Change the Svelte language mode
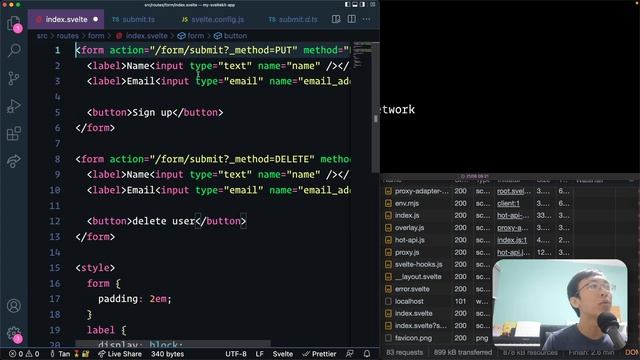This screenshot has width=640, height=360. tap(282, 354)
